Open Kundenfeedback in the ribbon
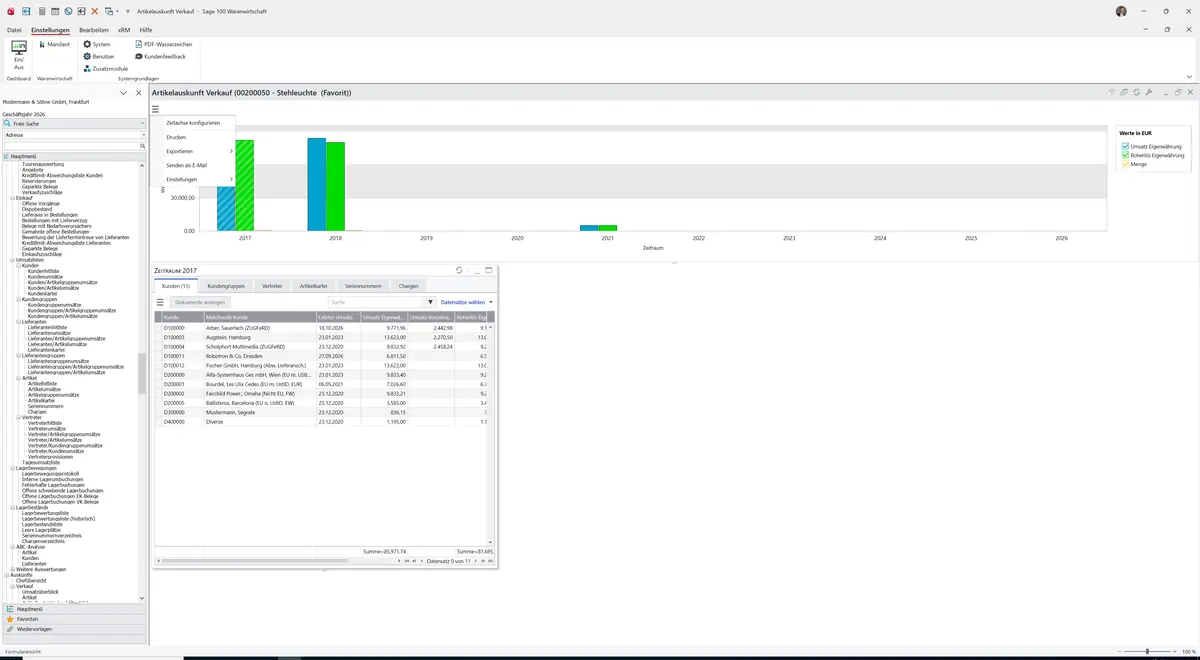Viewport: 1200px width, 660px height. coord(159,56)
